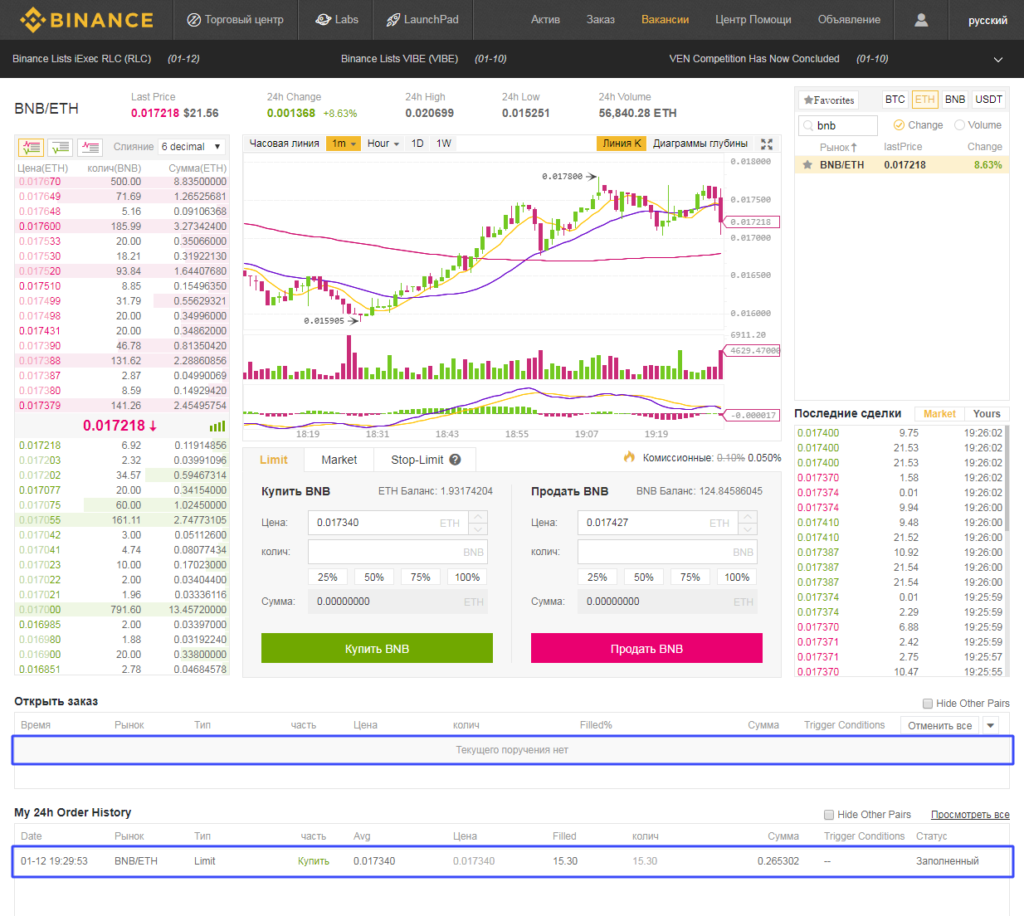Select 1D chart interval
Viewport: 1024px width, 916px height.
417,144
